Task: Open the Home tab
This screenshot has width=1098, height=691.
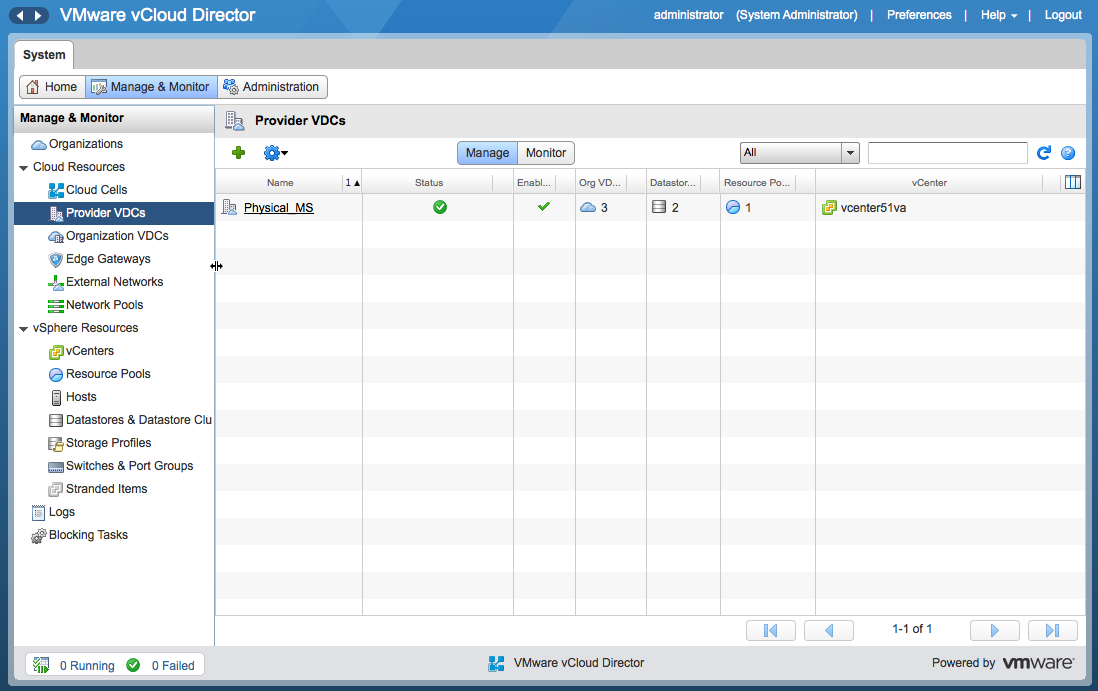Action: click(x=53, y=87)
